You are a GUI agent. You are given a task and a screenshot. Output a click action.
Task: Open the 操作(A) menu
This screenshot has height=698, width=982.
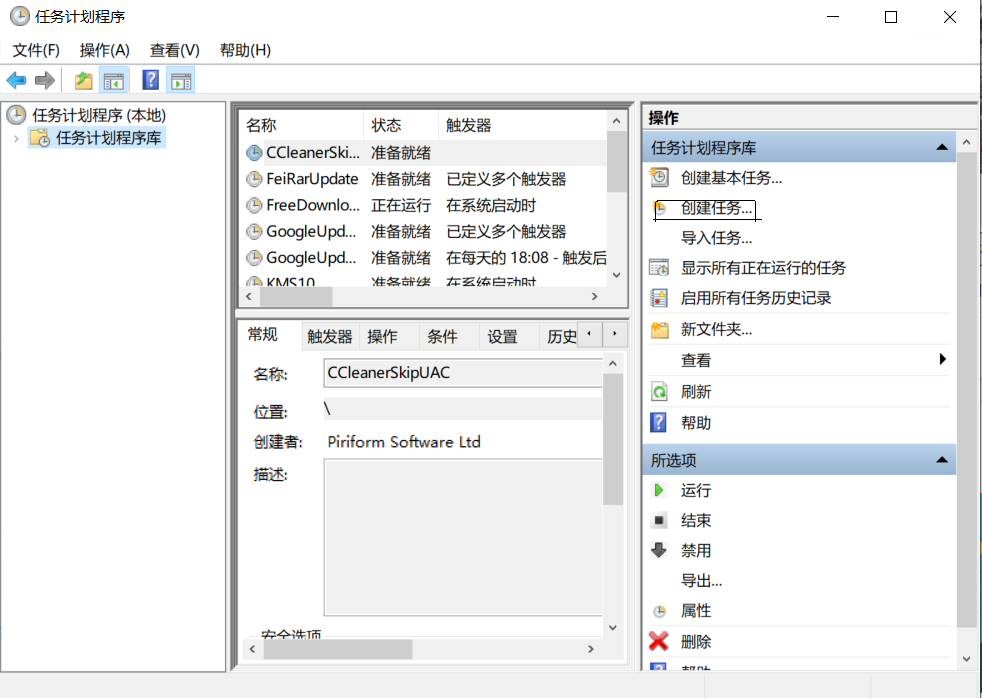click(x=105, y=50)
